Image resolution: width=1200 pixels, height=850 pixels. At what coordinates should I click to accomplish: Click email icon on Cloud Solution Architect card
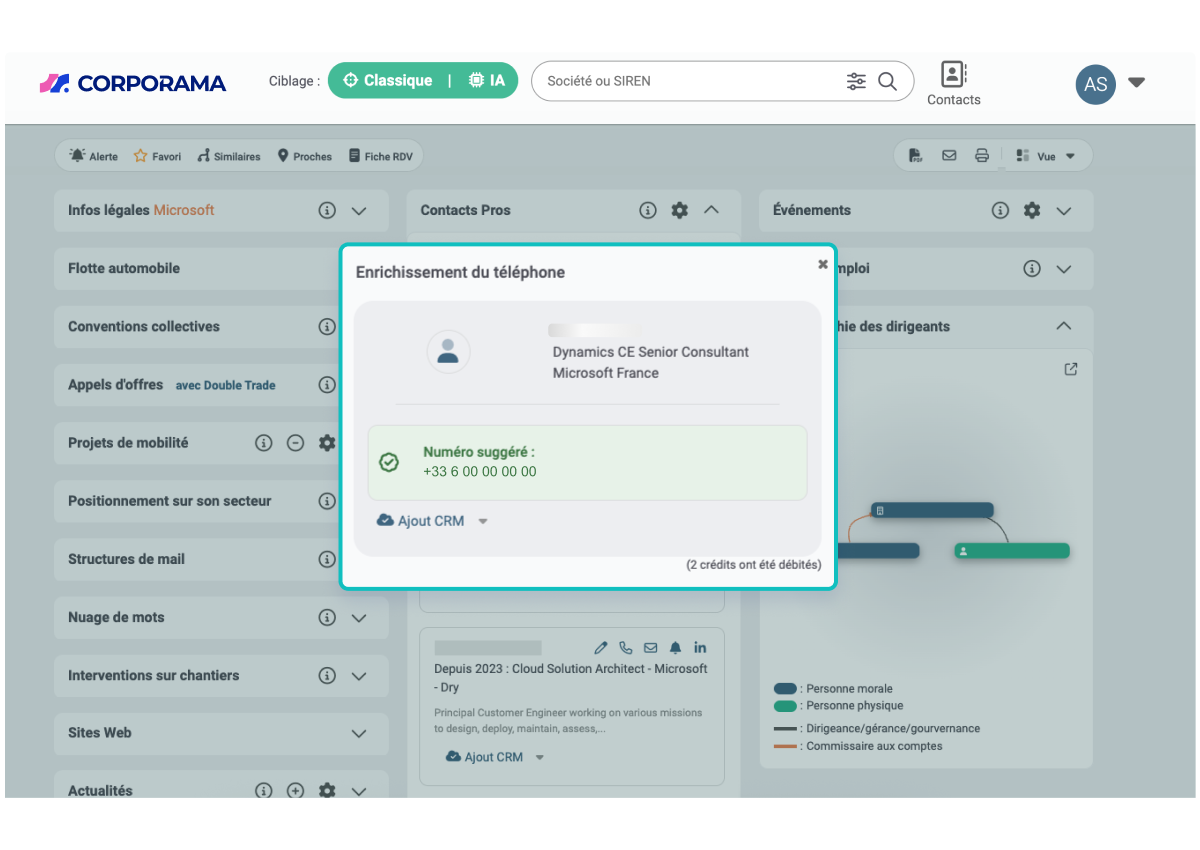[651, 648]
